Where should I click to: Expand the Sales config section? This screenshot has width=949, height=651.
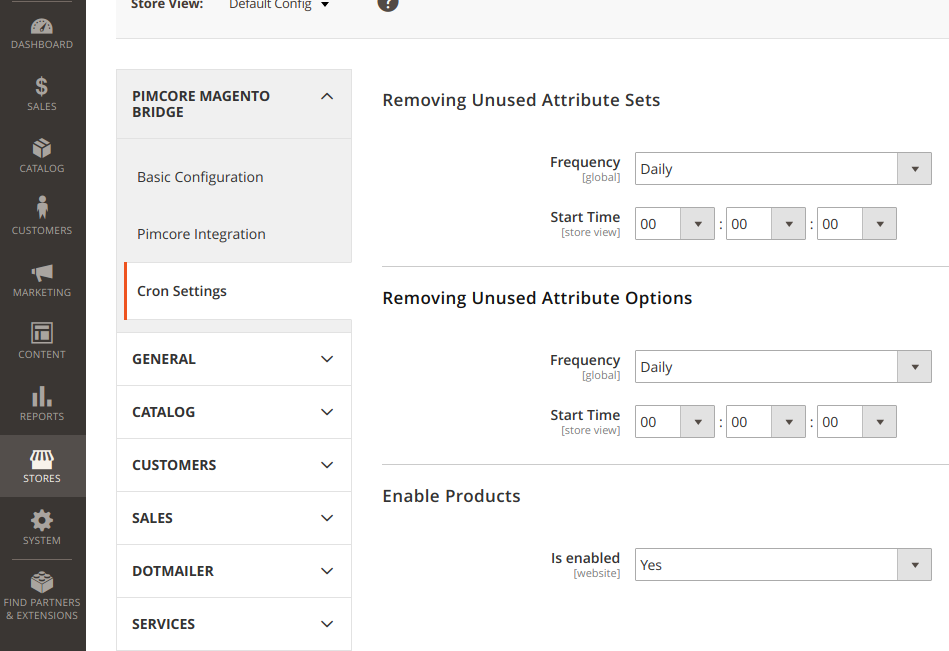[x=234, y=519]
